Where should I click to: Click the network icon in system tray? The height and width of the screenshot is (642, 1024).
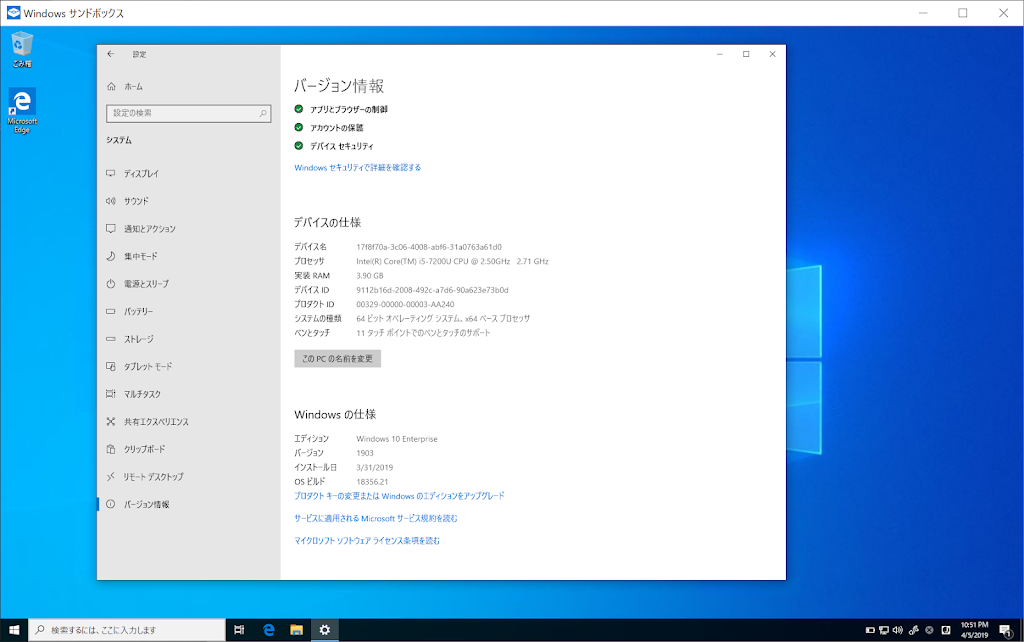coord(884,630)
